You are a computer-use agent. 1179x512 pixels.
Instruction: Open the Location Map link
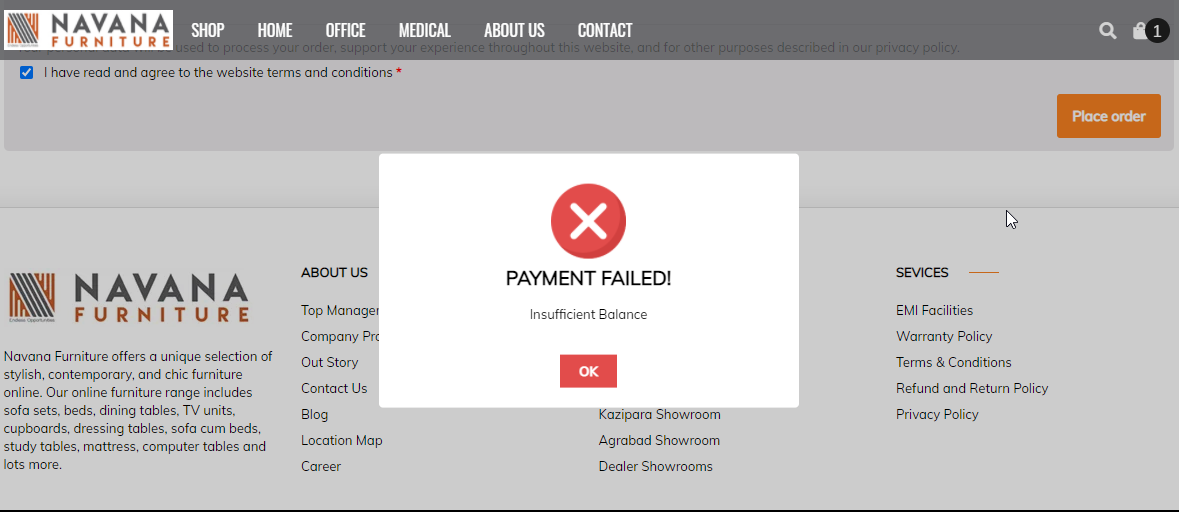pyautogui.click(x=341, y=440)
